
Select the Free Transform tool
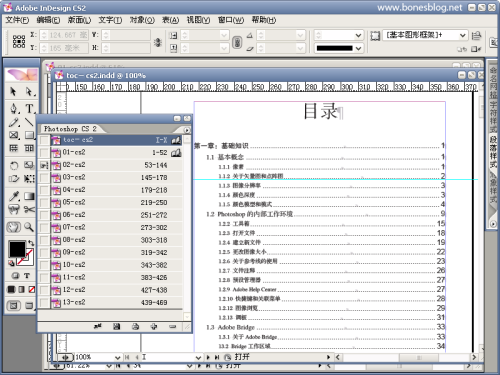pos(29,179)
